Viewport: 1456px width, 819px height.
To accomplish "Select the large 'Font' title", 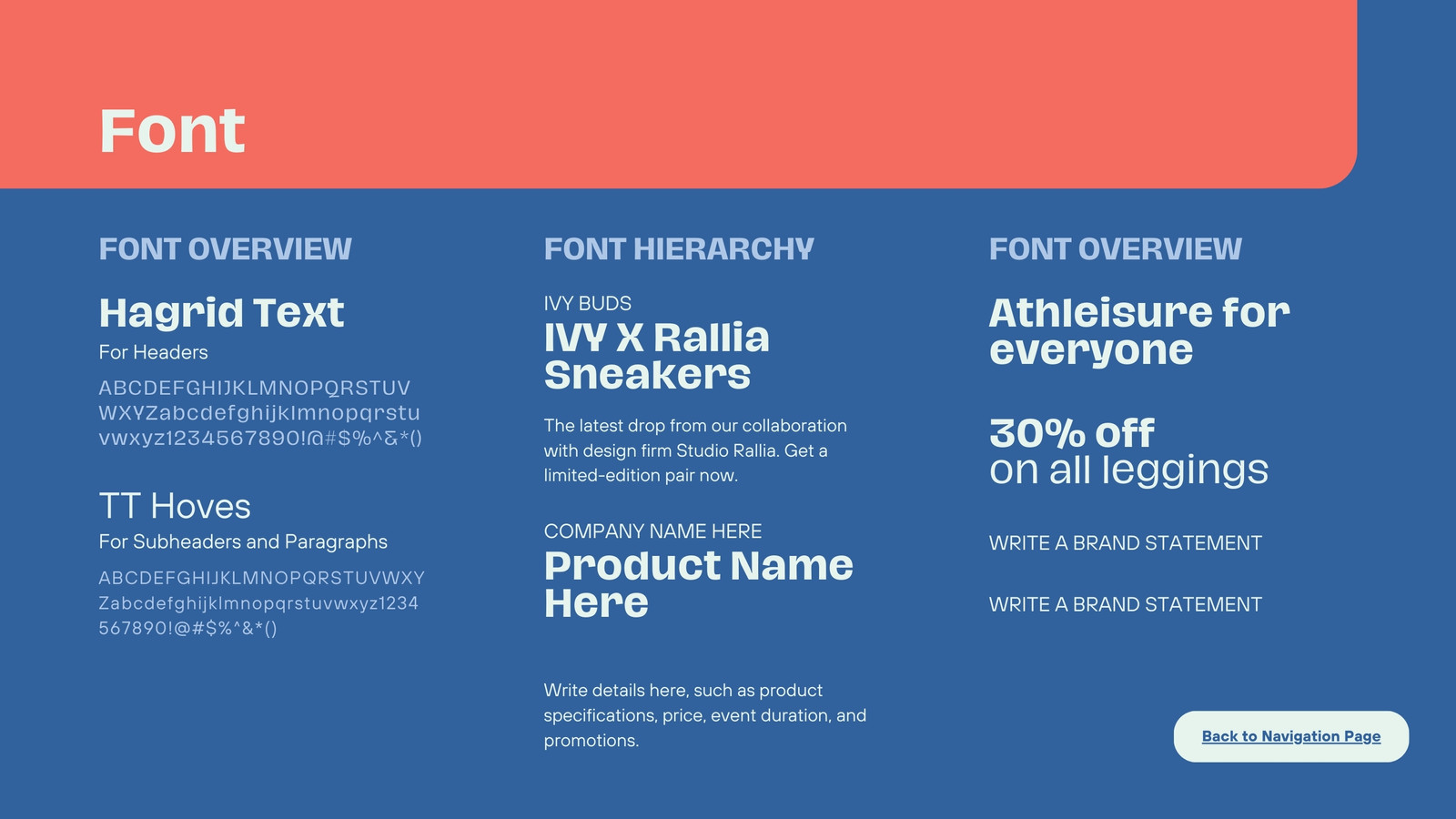I will click(x=172, y=130).
